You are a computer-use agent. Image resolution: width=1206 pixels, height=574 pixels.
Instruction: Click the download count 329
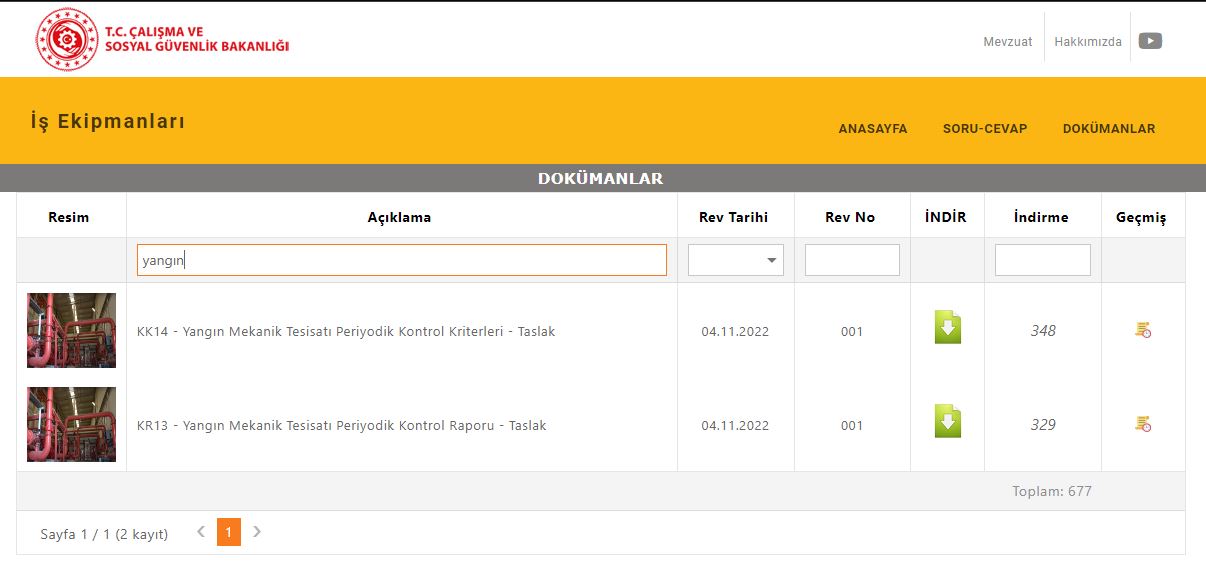(x=1043, y=424)
